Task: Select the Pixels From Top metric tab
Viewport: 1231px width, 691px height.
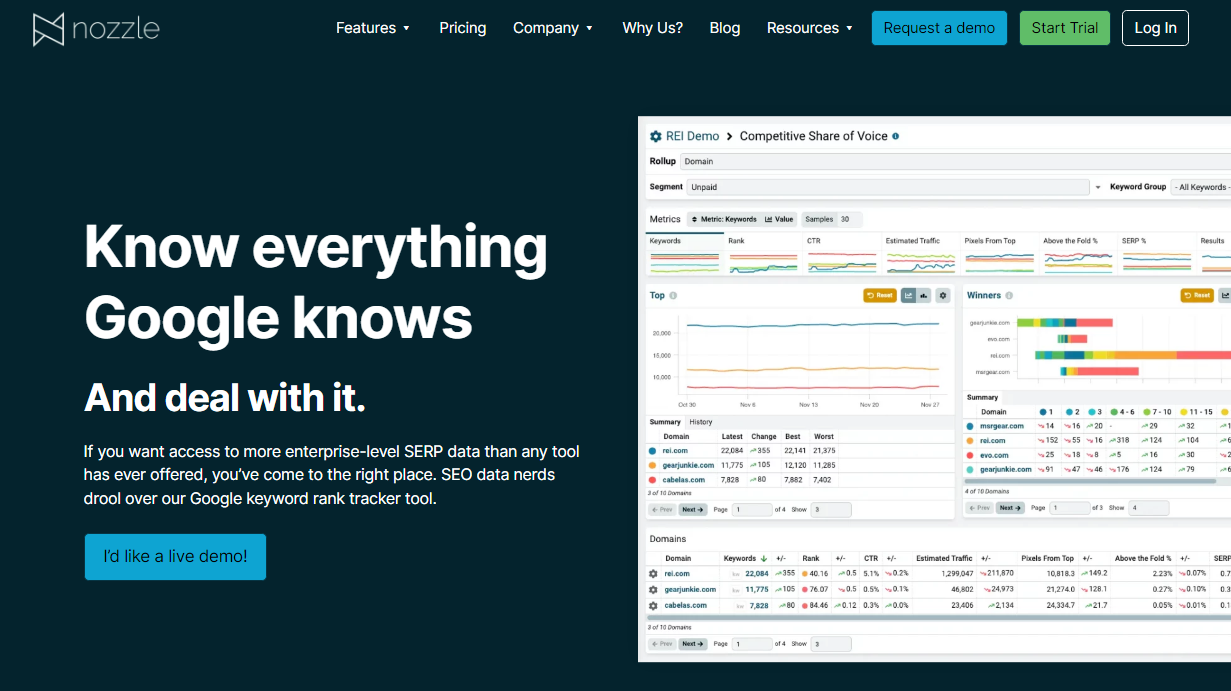Action: pyautogui.click(x=1000, y=254)
